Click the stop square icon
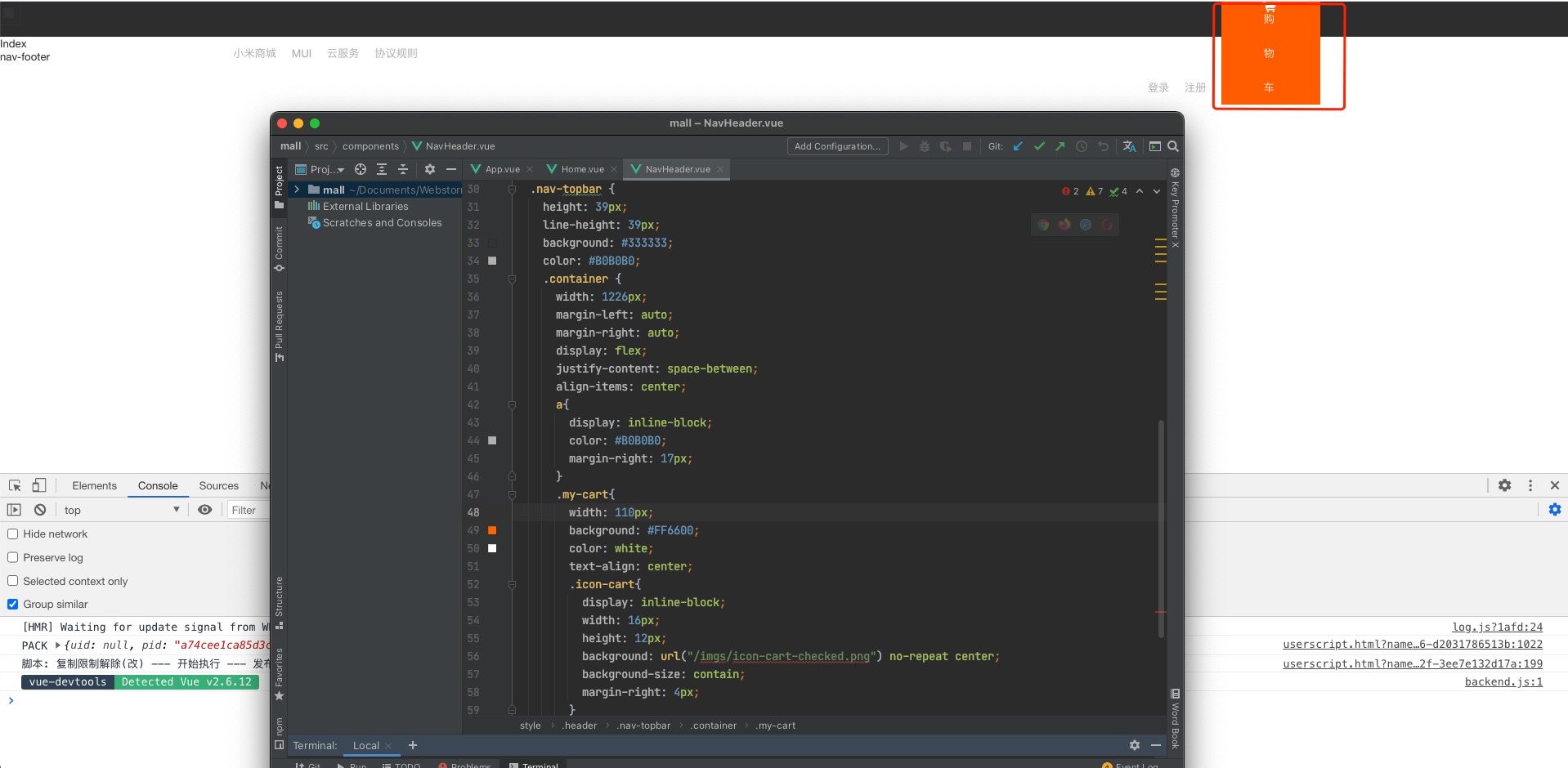Viewport: 1568px width, 768px height. pos(967,146)
